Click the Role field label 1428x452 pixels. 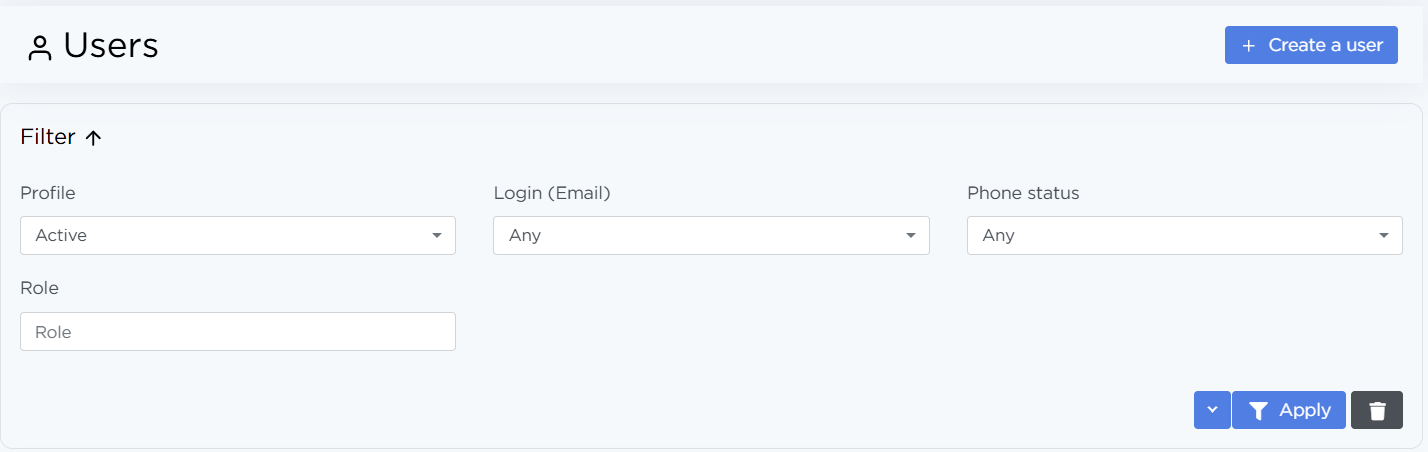[40, 288]
